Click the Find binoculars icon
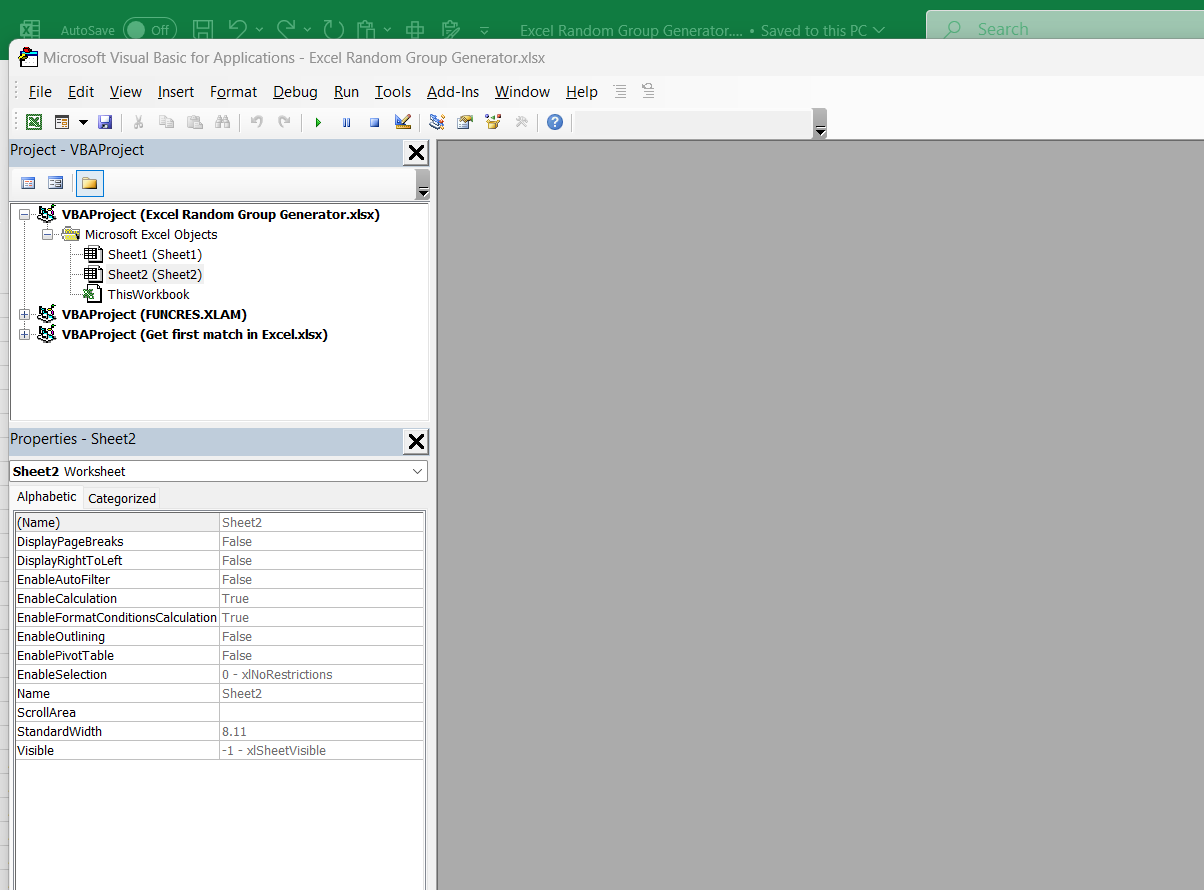 (x=222, y=122)
